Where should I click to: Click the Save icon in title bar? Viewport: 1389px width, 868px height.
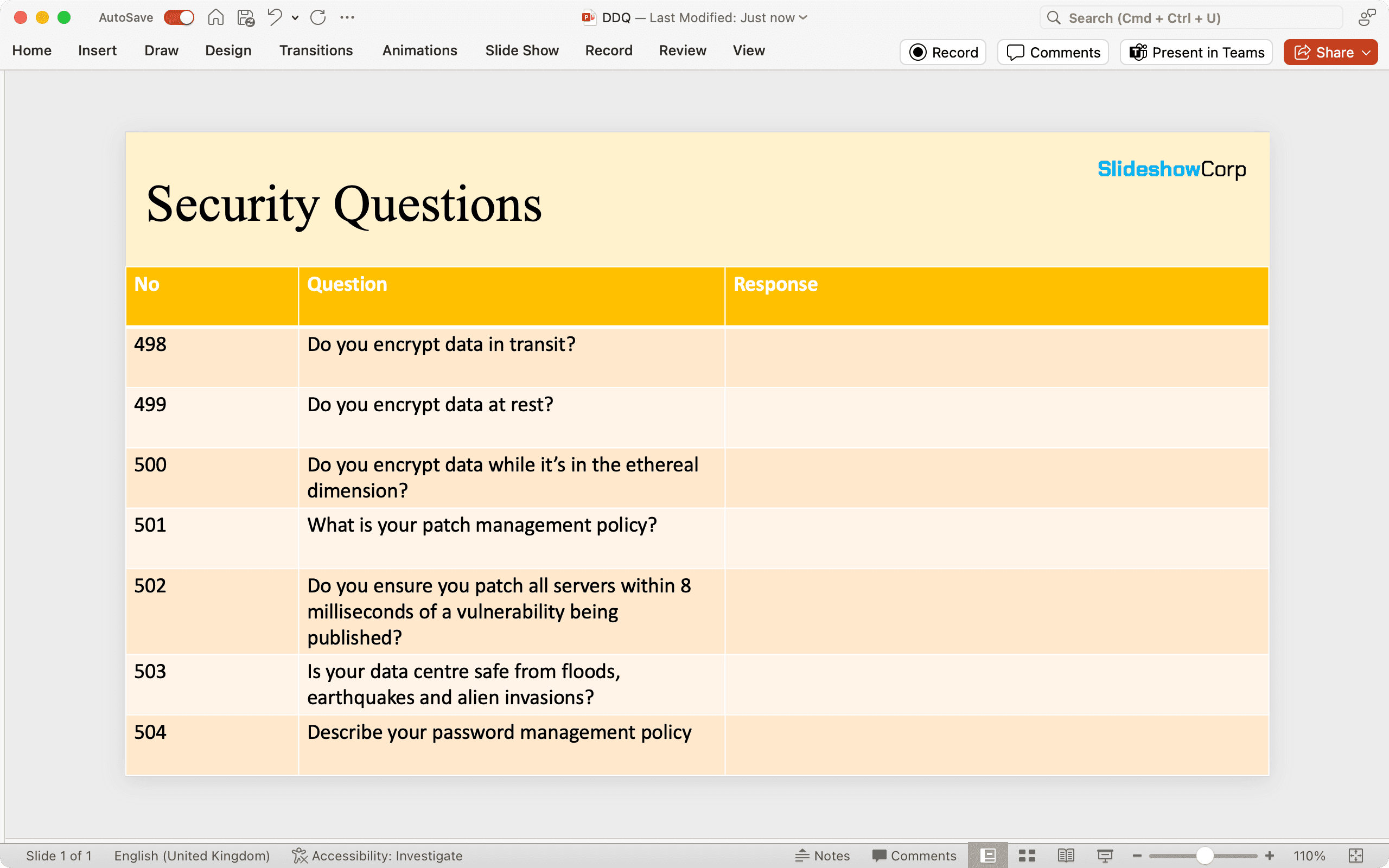(x=246, y=18)
